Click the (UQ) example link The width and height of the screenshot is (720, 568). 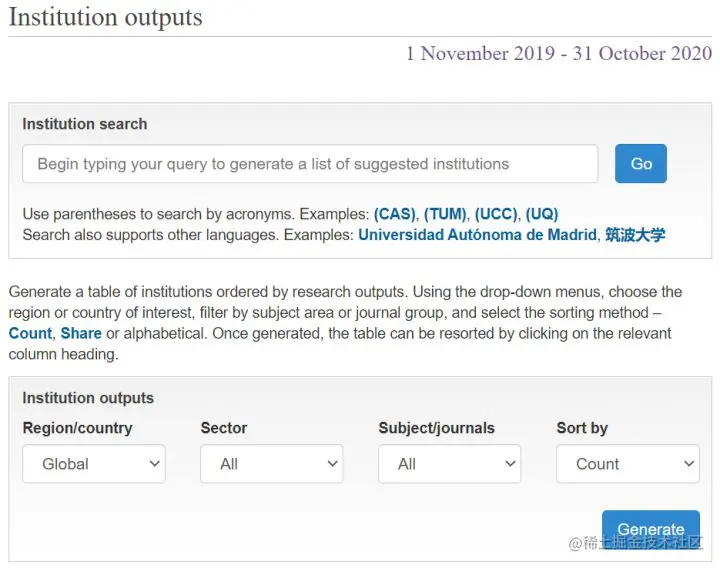point(542,214)
